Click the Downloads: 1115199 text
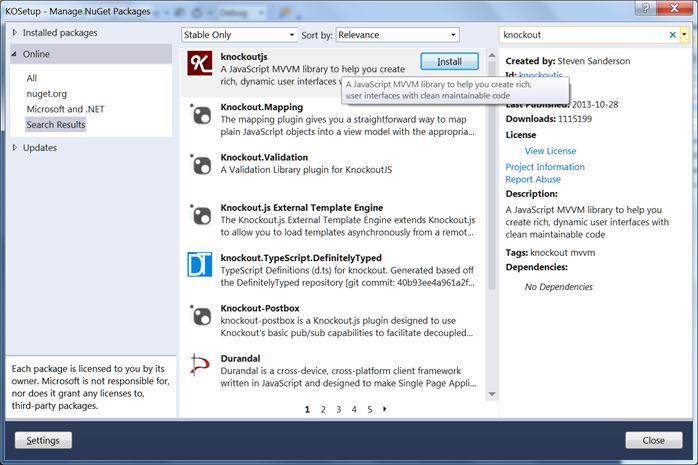Viewport: 698px width, 465px height. (x=549, y=119)
